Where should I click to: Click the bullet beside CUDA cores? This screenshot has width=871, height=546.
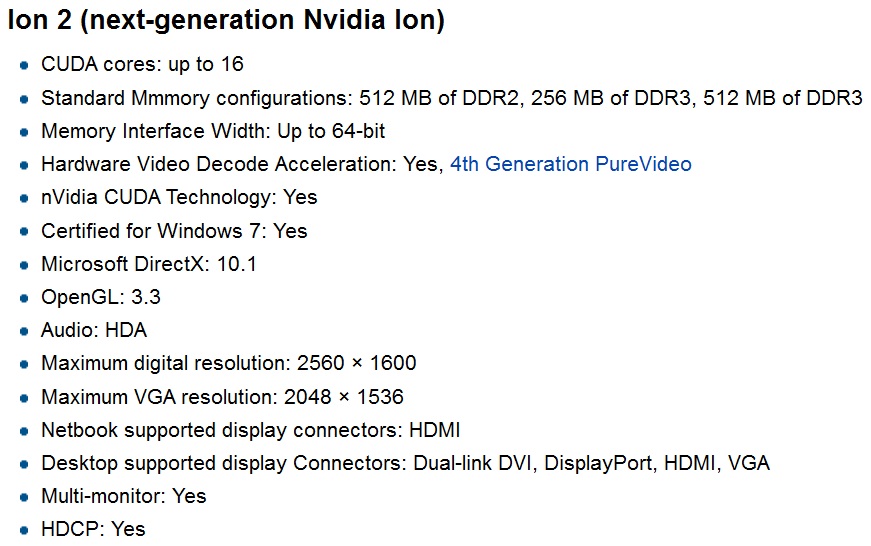click(24, 66)
